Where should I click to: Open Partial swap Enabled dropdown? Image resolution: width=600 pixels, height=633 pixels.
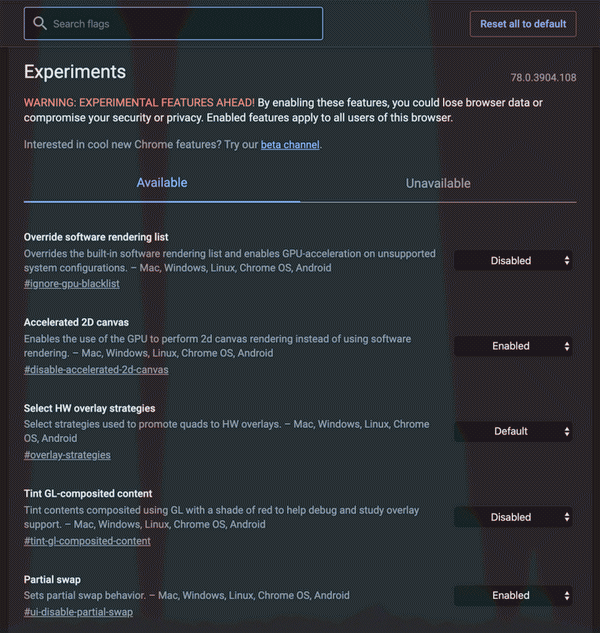515,595
